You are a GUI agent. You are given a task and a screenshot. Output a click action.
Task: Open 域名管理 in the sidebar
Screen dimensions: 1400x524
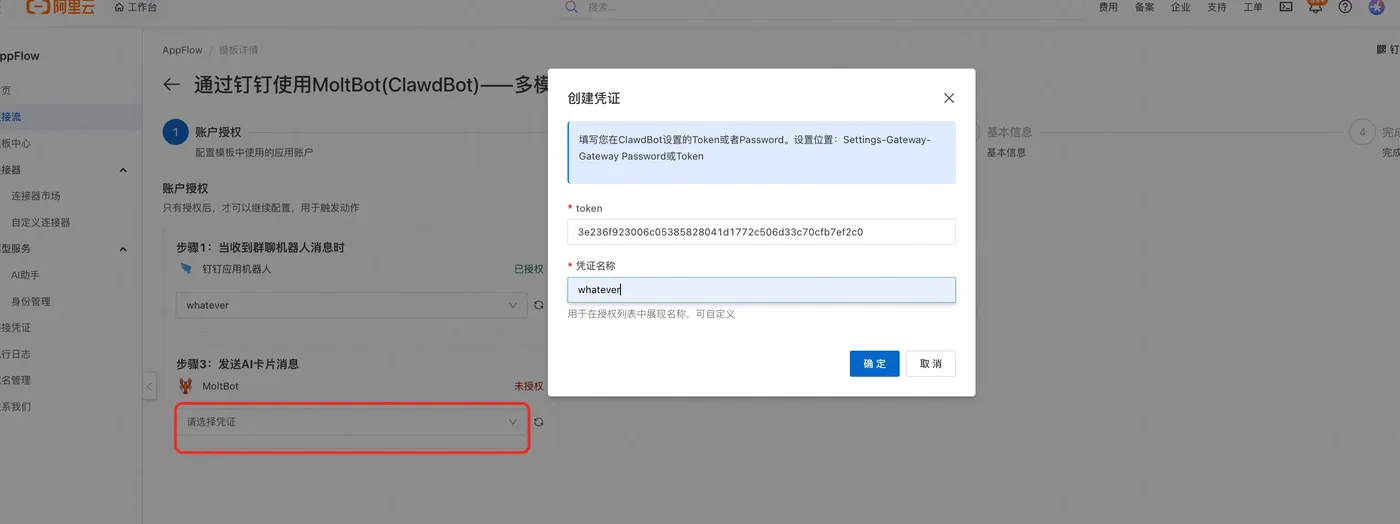pos(15,380)
